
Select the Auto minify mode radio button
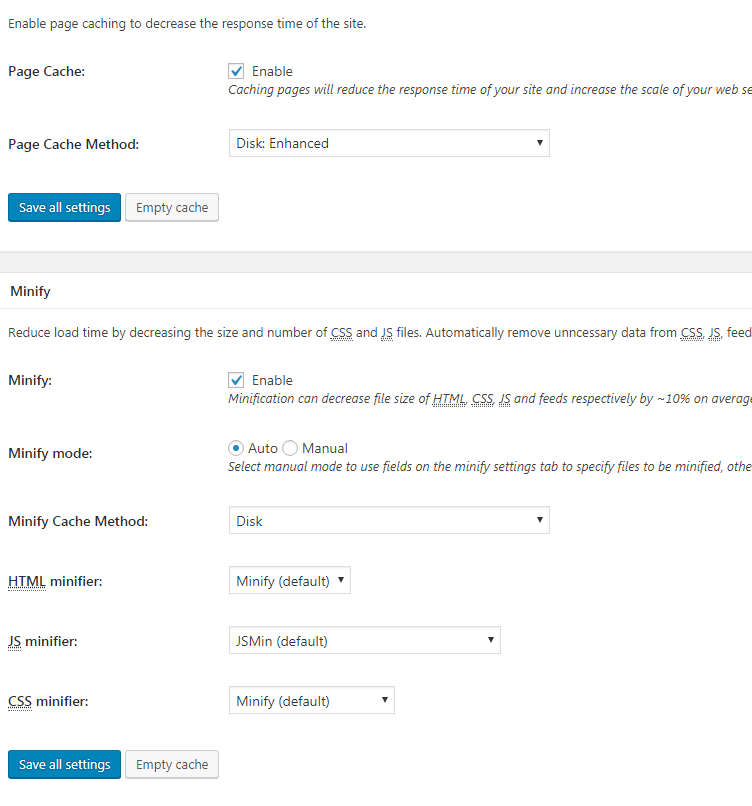pyautogui.click(x=236, y=448)
